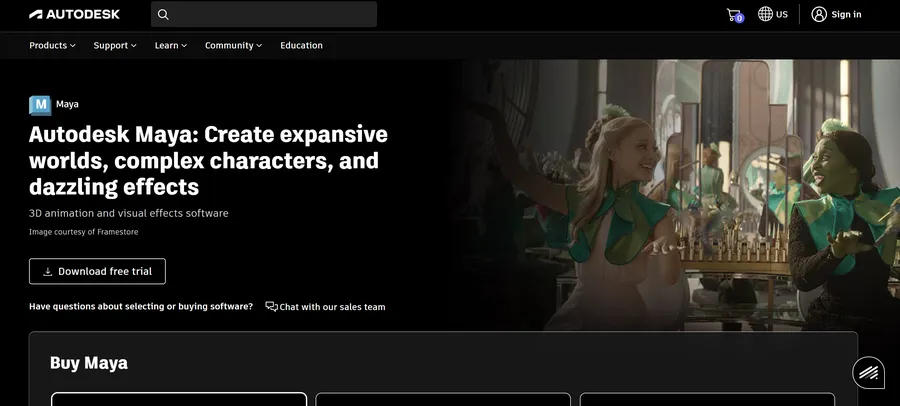The width and height of the screenshot is (900, 406).
Task: Click the Sign in text link
Action: pos(846,14)
